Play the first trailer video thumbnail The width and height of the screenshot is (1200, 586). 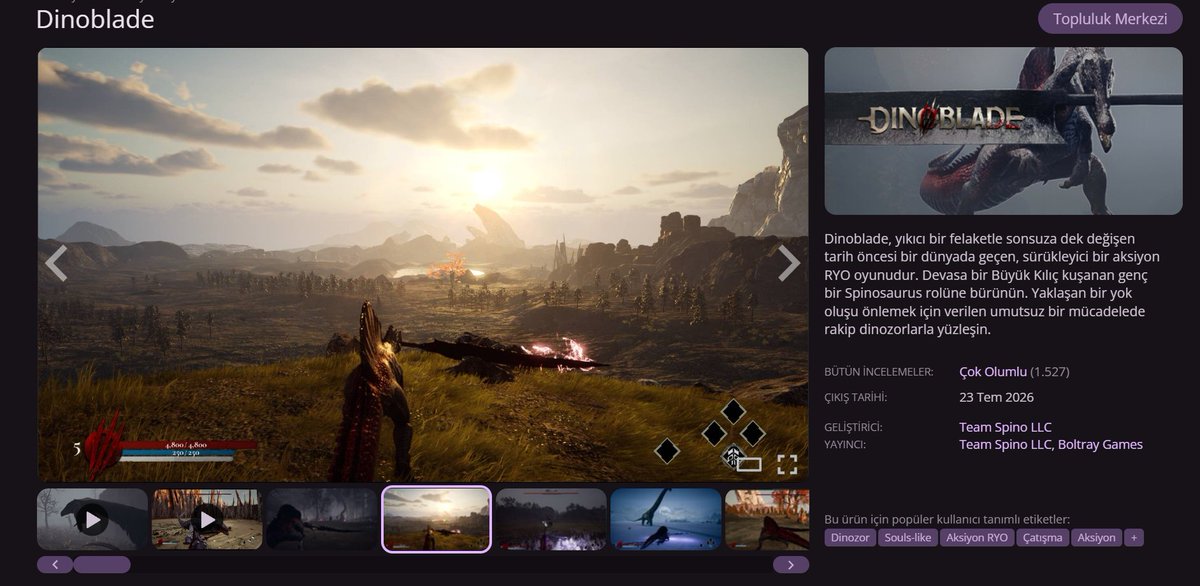[92, 519]
